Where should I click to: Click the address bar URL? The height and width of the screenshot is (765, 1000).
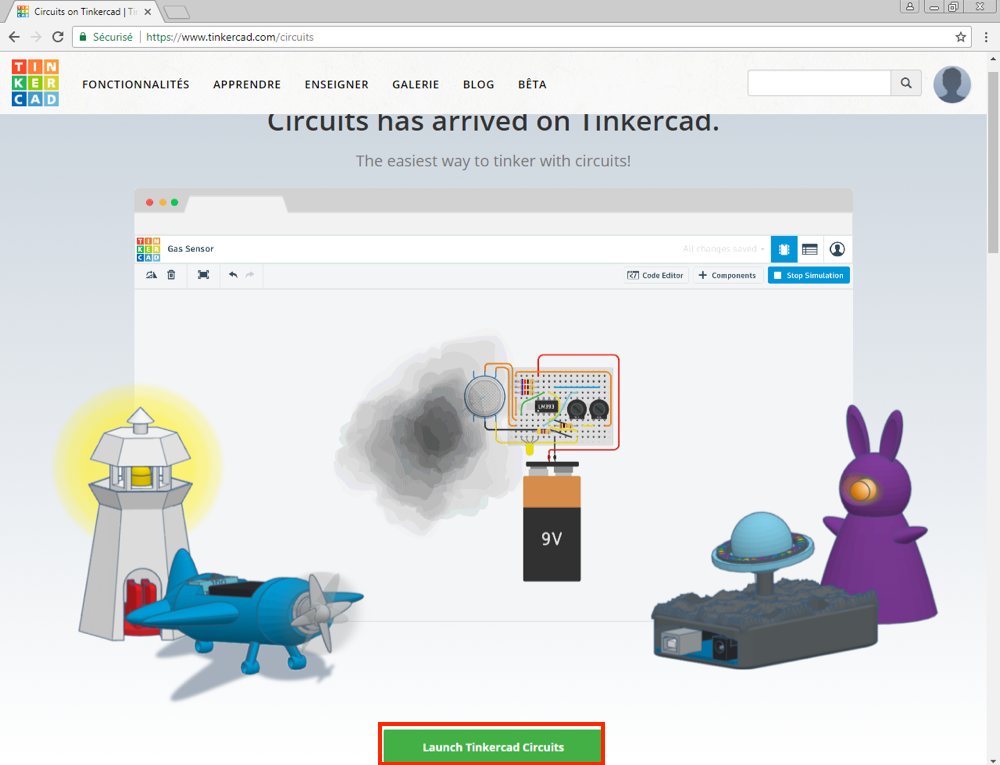click(x=230, y=37)
